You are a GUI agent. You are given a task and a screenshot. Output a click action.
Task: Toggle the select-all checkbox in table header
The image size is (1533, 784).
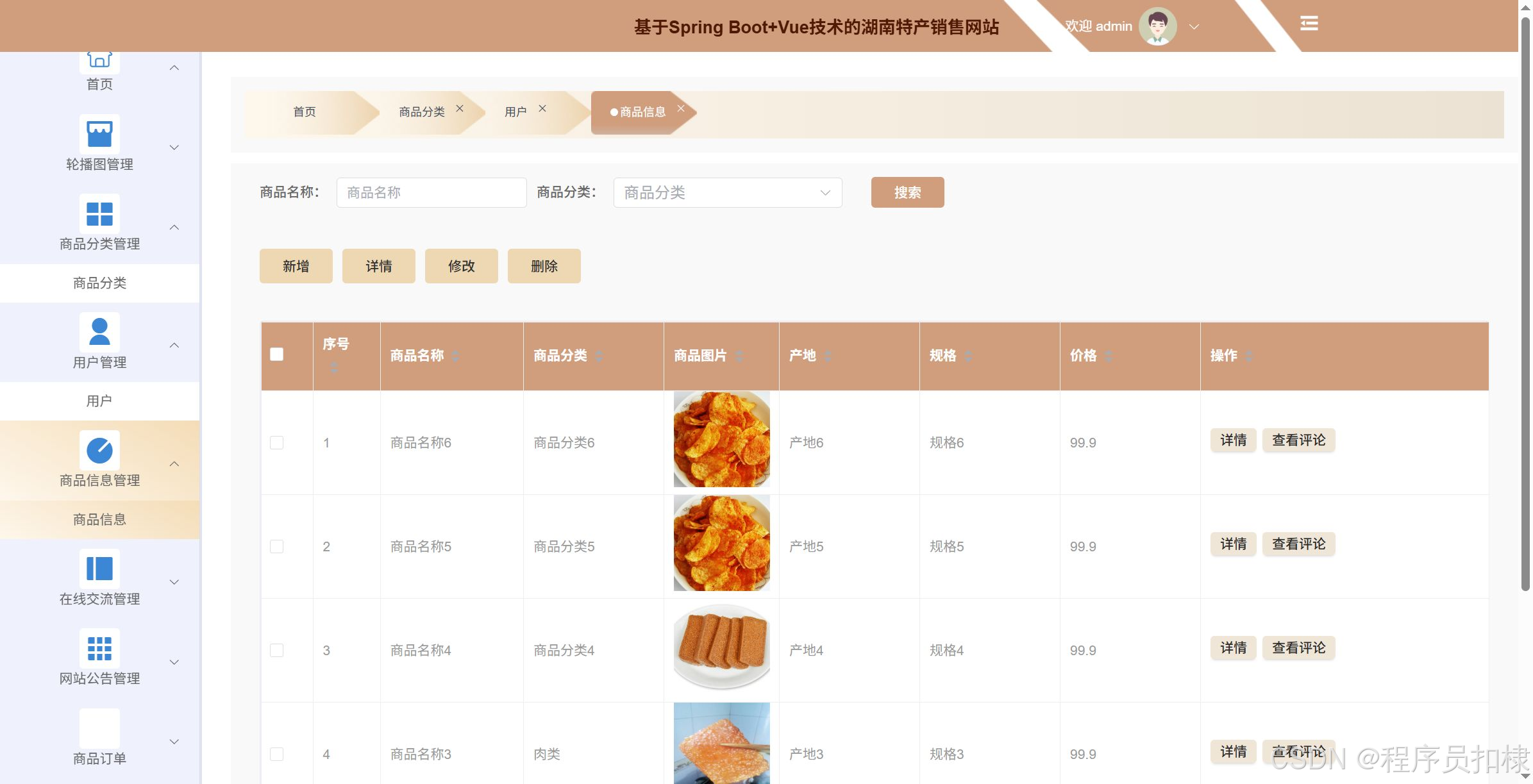pyautogui.click(x=277, y=354)
